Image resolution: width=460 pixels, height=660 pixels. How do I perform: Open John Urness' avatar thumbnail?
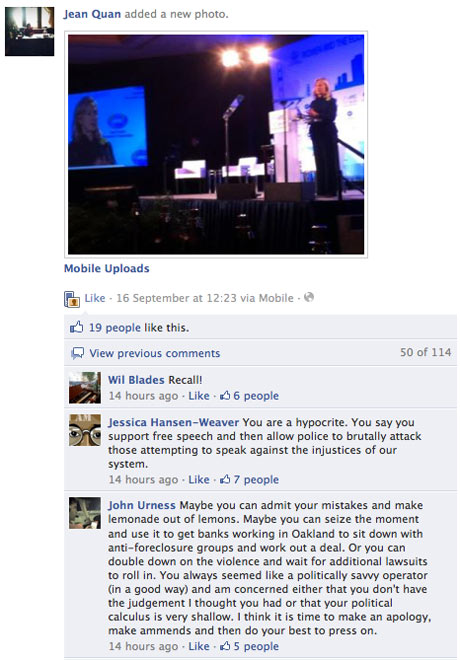(x=85, y=513)
